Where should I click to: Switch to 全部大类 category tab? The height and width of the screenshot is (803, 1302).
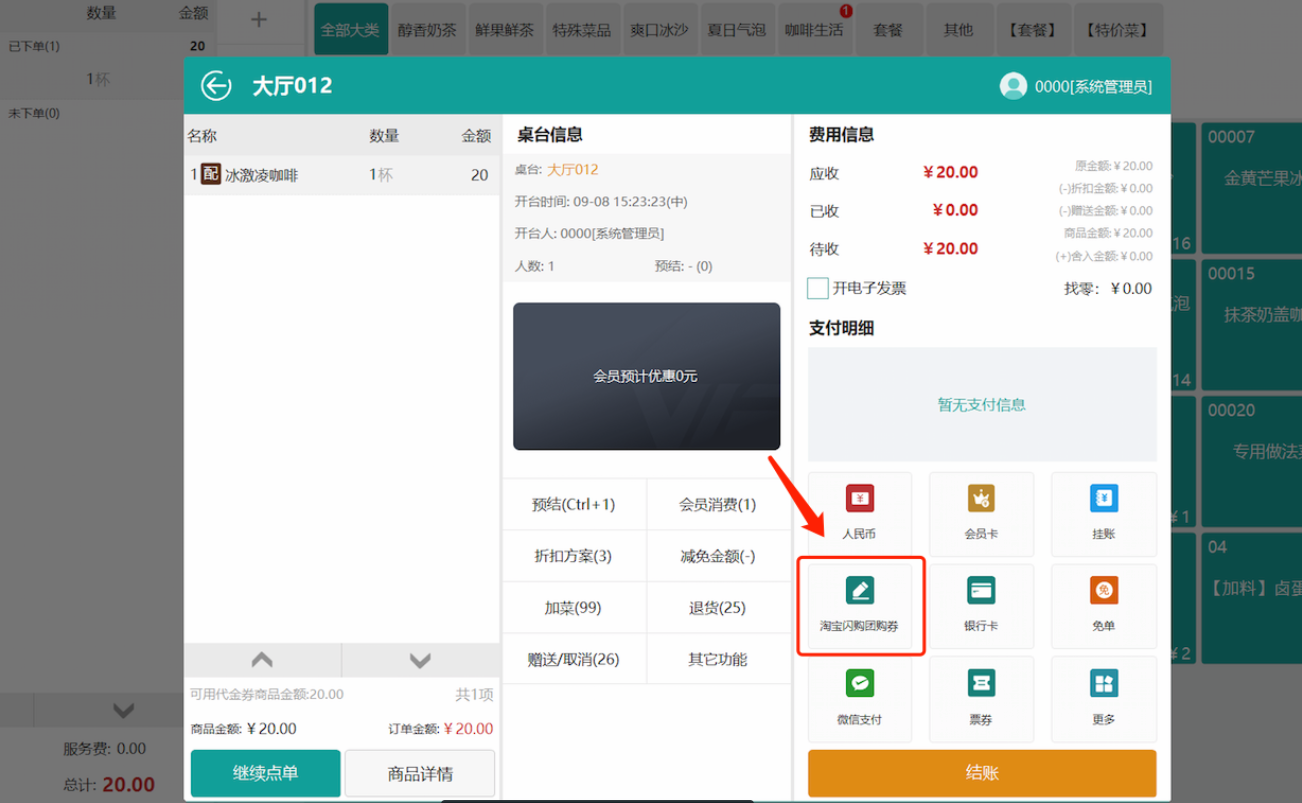[x=353, y=30]
